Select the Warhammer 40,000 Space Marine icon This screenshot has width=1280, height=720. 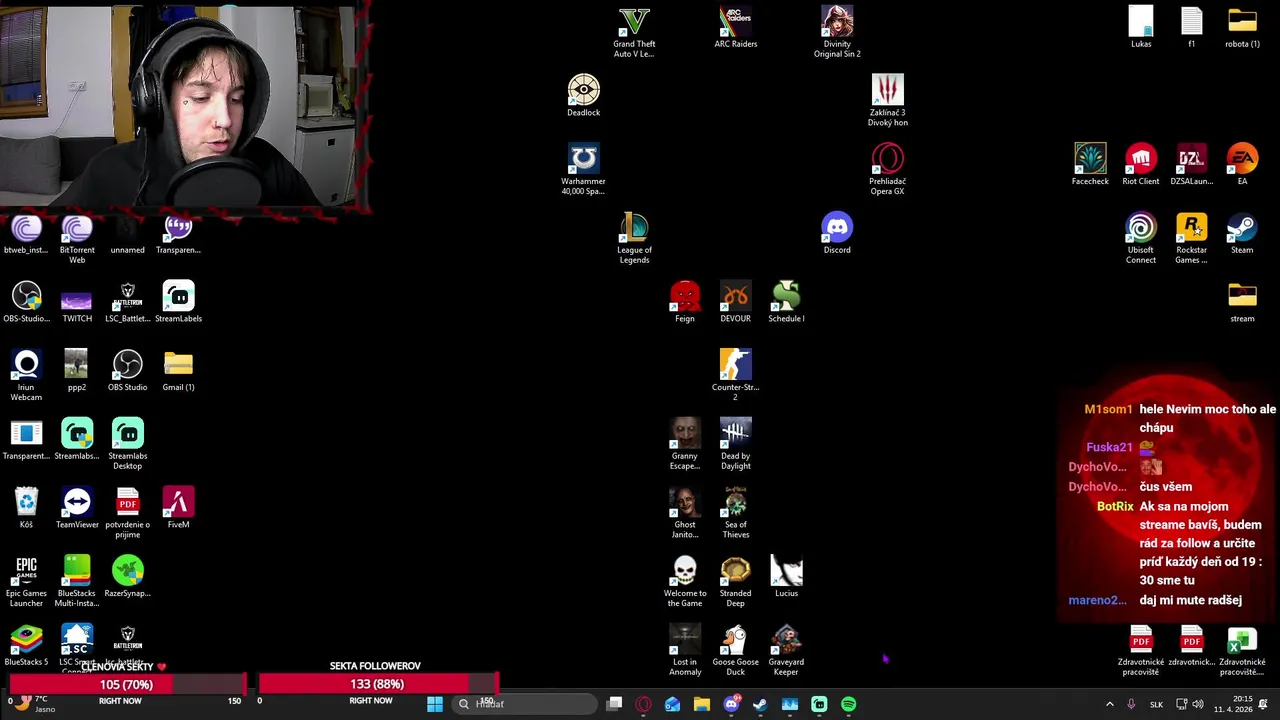pos(583,169)
